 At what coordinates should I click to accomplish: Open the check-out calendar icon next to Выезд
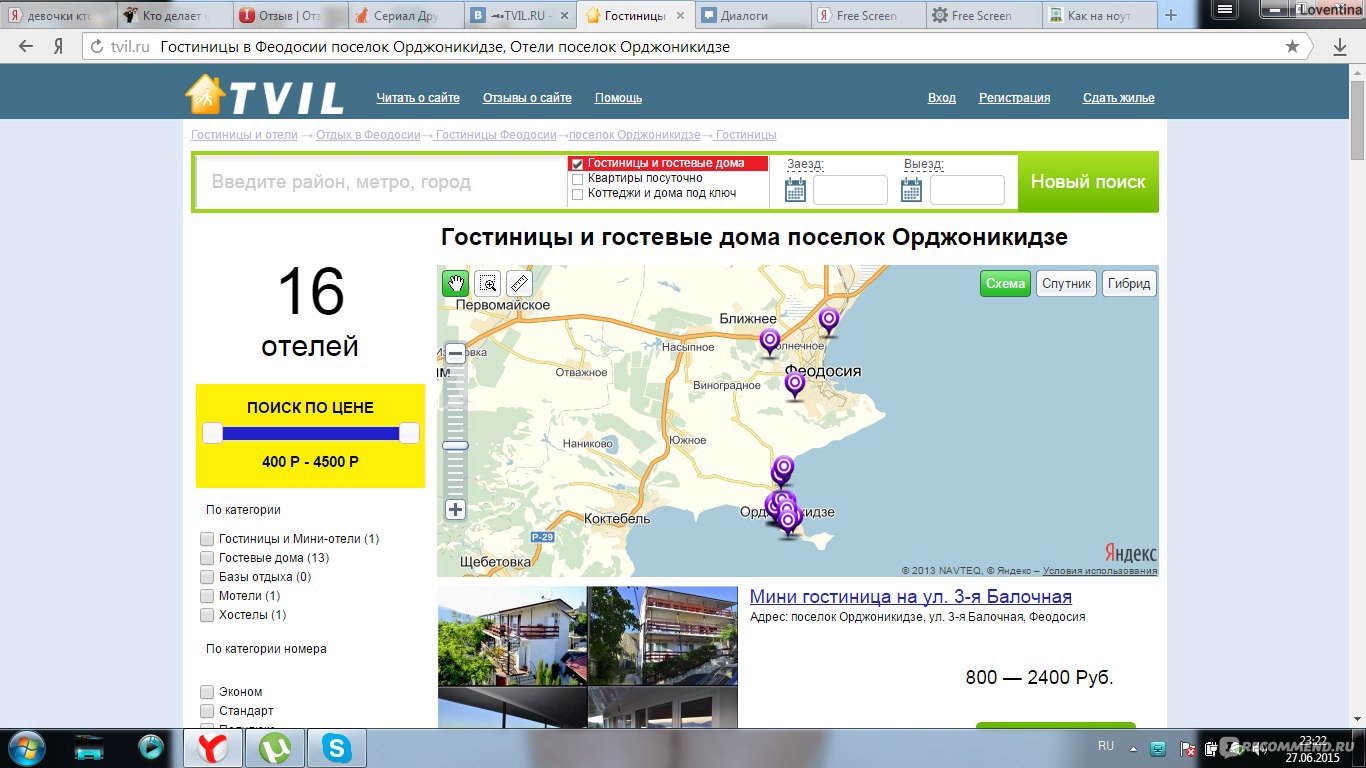[911, 190]
